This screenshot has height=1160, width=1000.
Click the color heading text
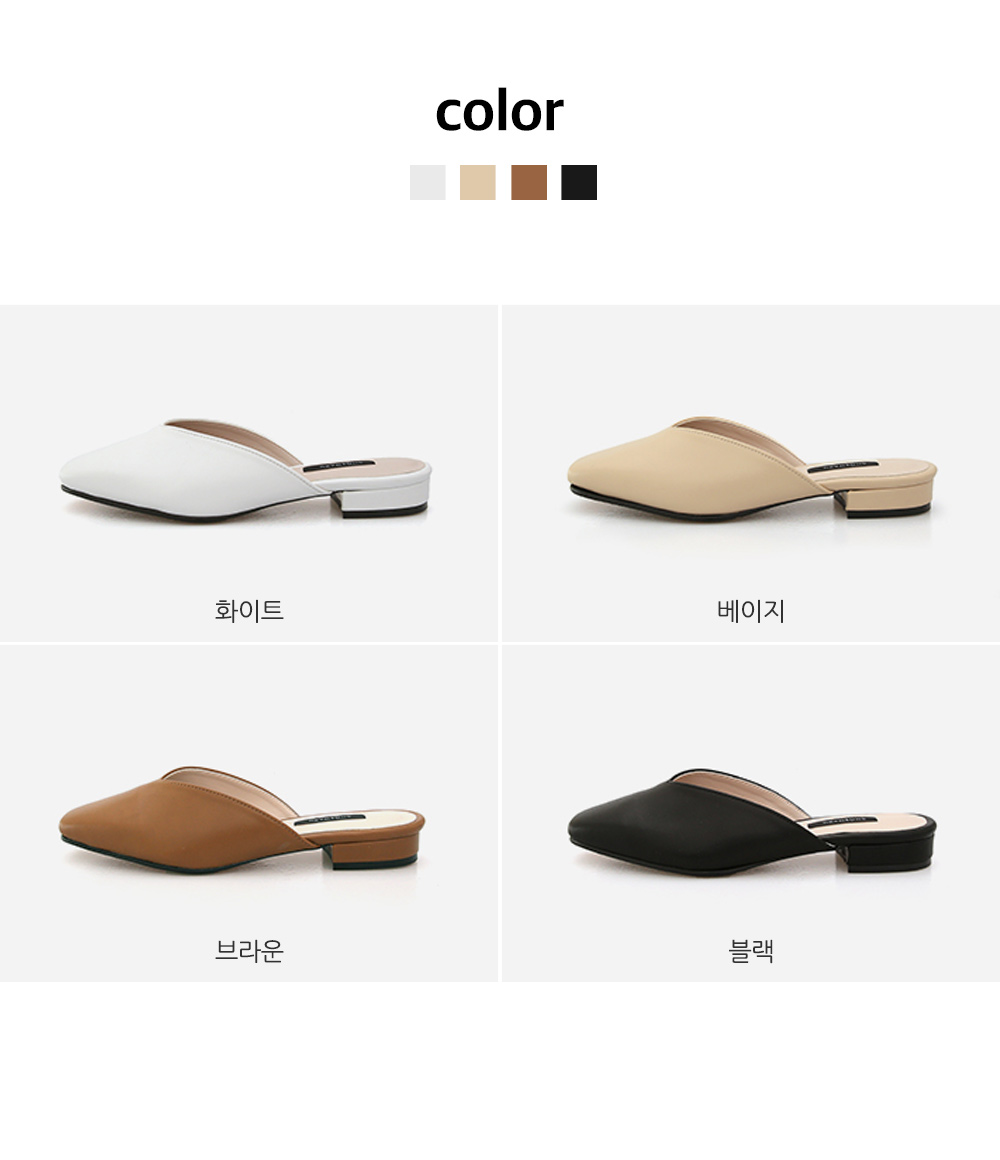499,112
